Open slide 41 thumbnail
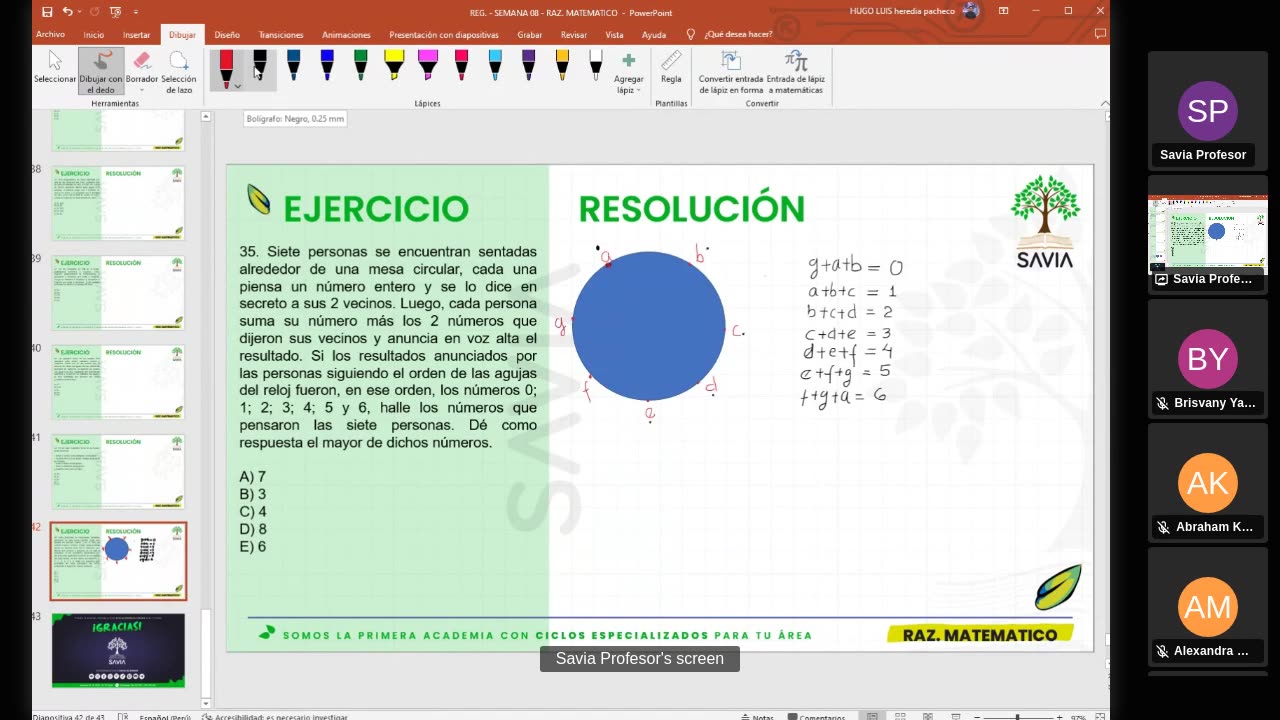 pos(118,471)
